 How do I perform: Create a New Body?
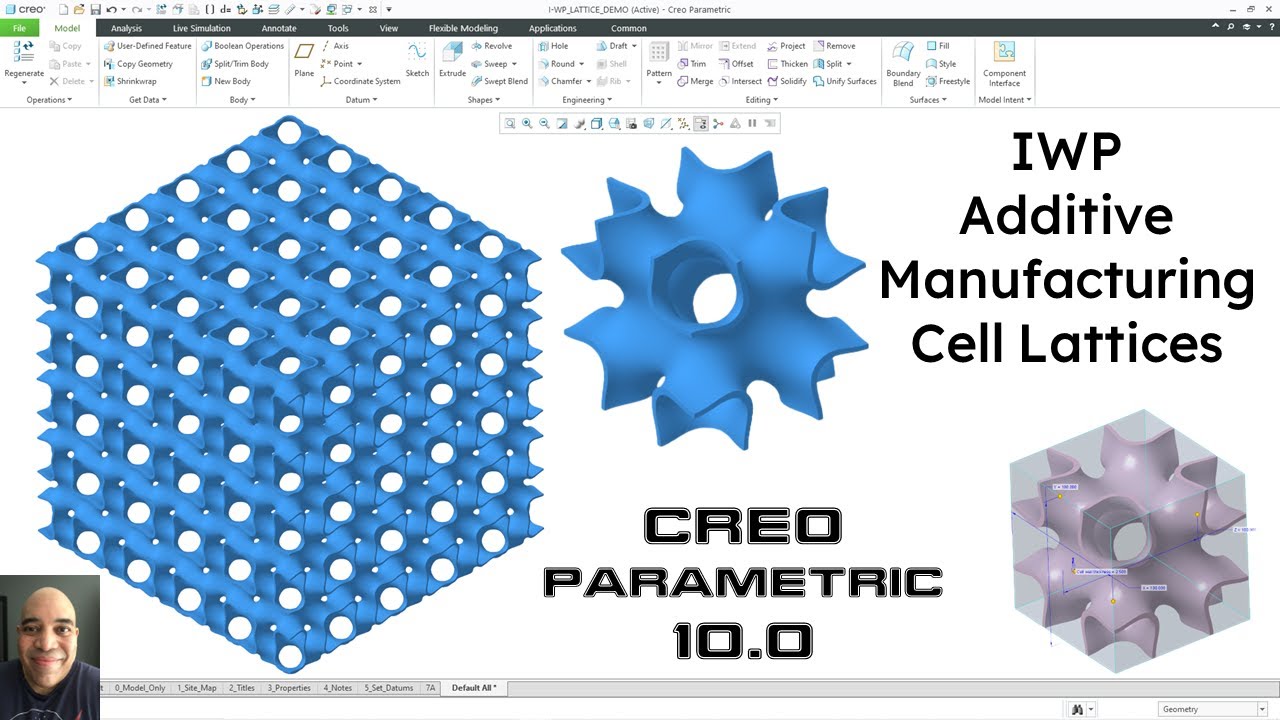point(226,82)
